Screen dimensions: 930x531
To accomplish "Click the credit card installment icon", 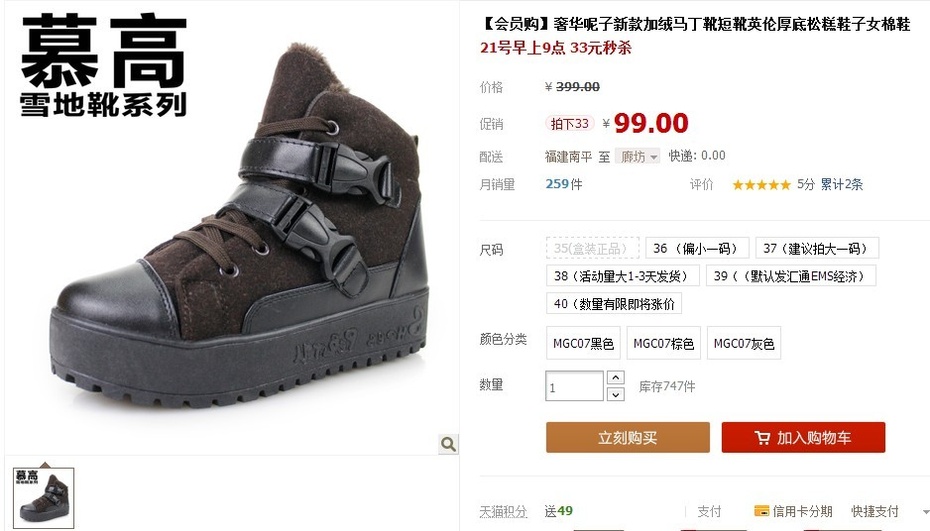I will click(761, 511).
